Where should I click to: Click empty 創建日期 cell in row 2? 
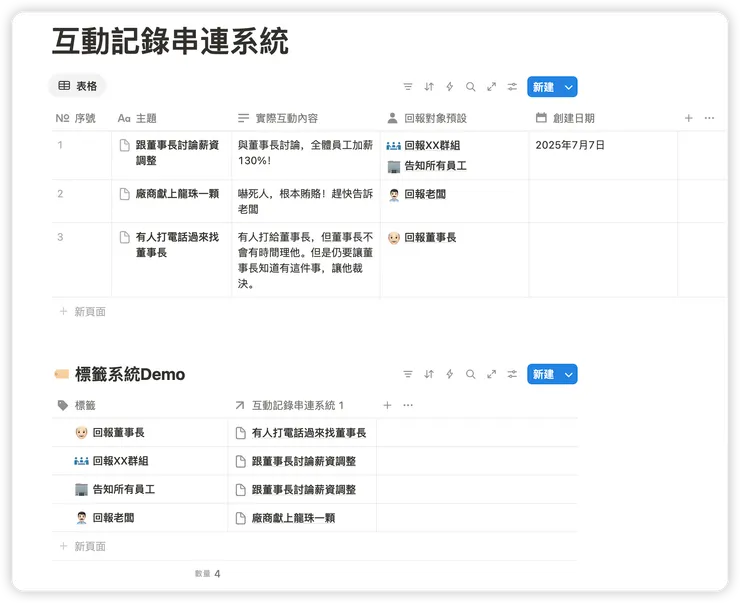pyautogui.click(x=603, y=201)
